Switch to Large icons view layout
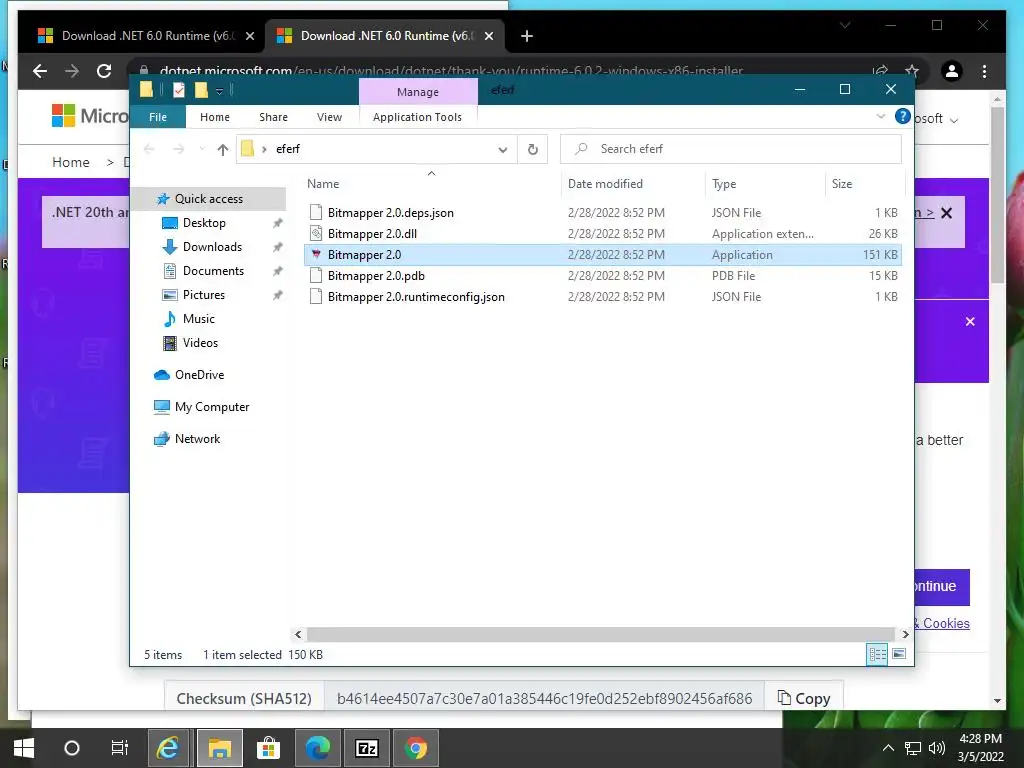The height and width of the screenshot is (768, 1024). point(899,654)
